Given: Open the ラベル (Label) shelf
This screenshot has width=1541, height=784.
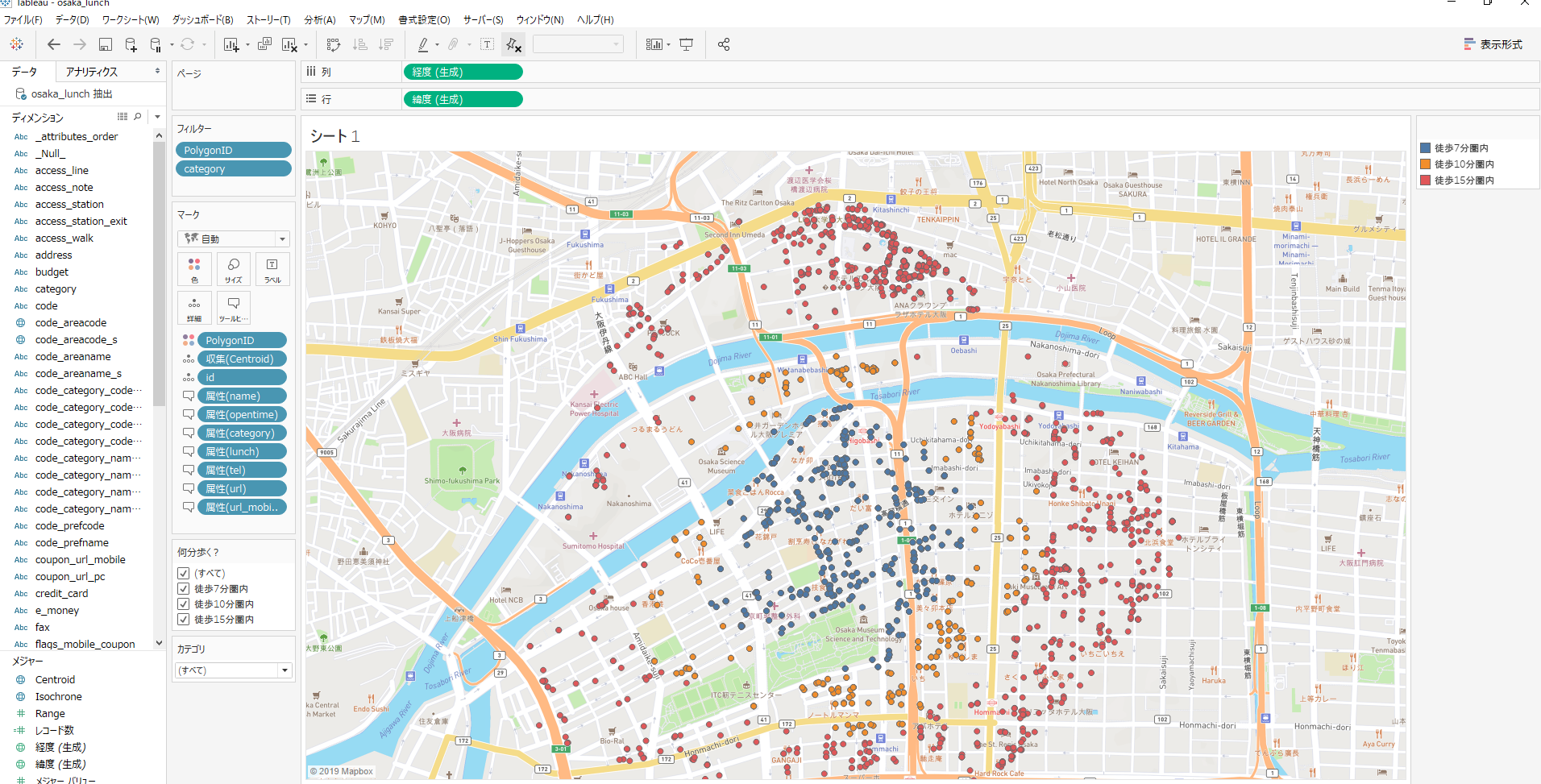Looking at the screenshot, I should click(272, 269).
